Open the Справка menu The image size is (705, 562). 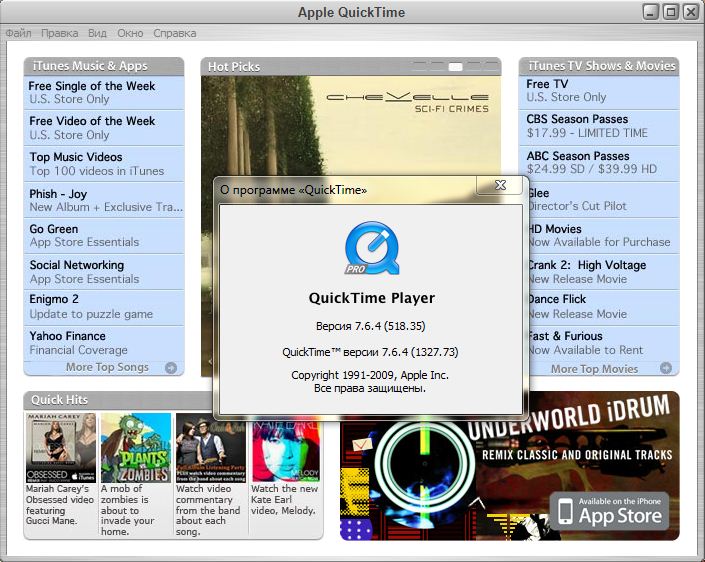coord(174,33)
